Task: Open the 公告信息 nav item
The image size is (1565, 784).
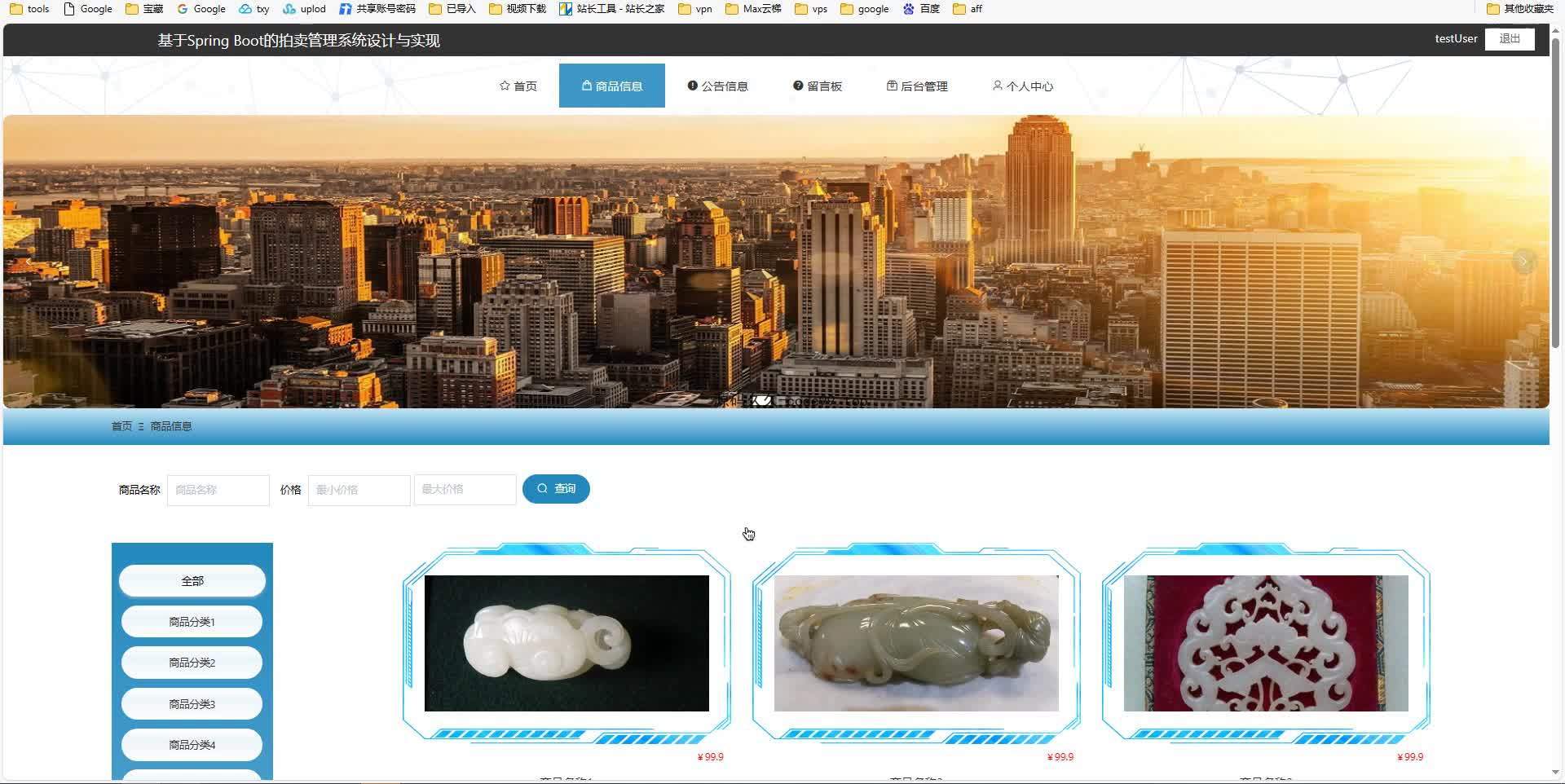Action: coord(717,86)
